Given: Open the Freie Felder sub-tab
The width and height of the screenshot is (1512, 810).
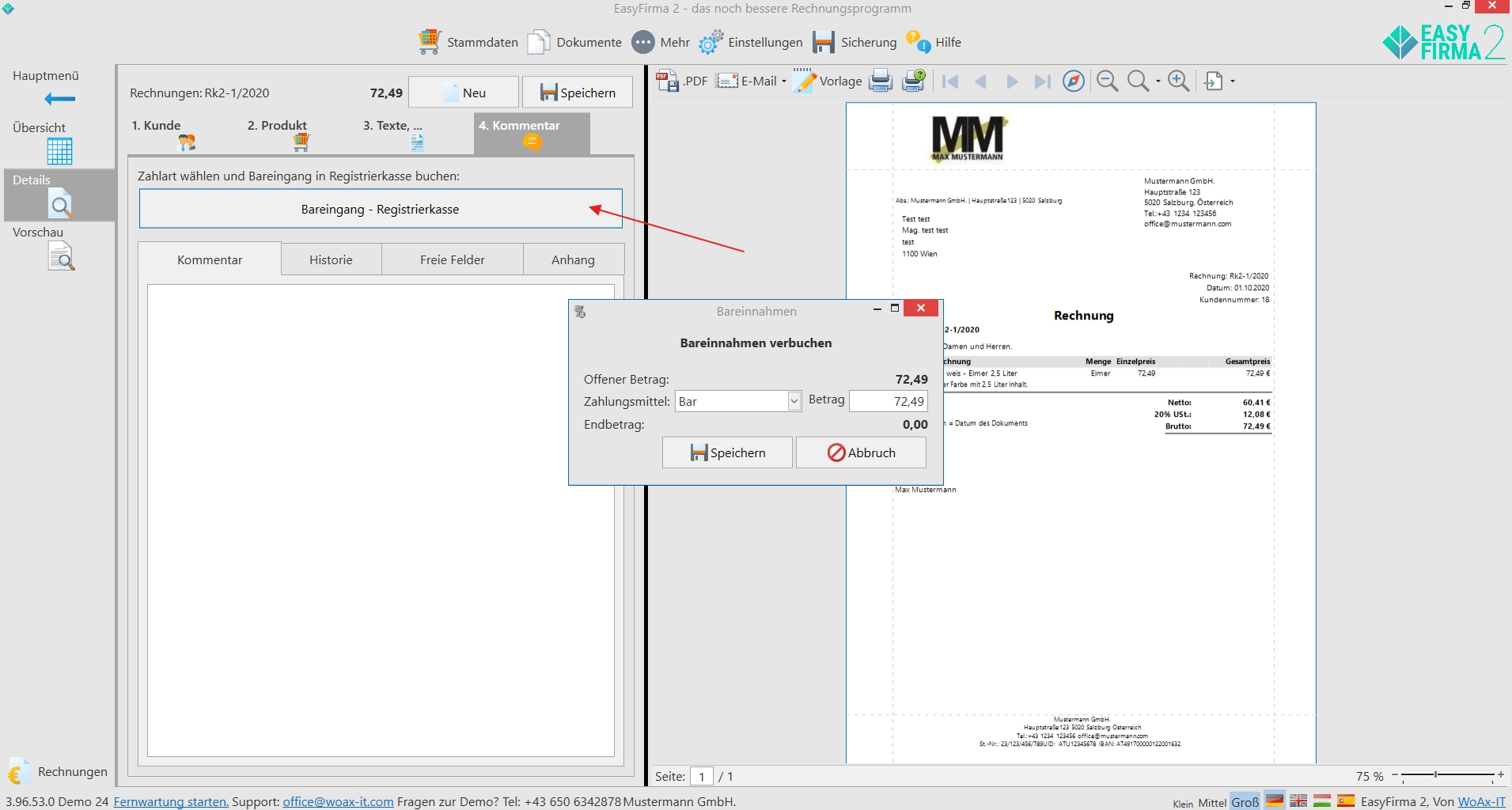Looking at the screenshot, I should click(452, 259).
